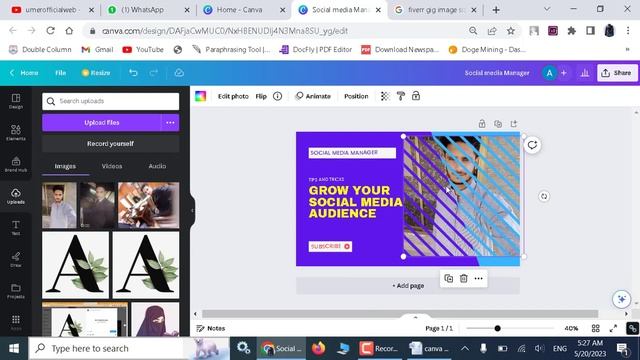
Task: Open the Elements panel
Action: (16, 132)
